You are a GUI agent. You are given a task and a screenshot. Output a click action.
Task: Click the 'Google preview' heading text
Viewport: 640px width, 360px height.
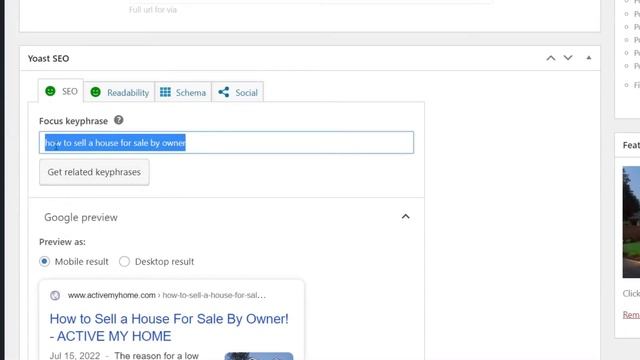pos(81,217)
